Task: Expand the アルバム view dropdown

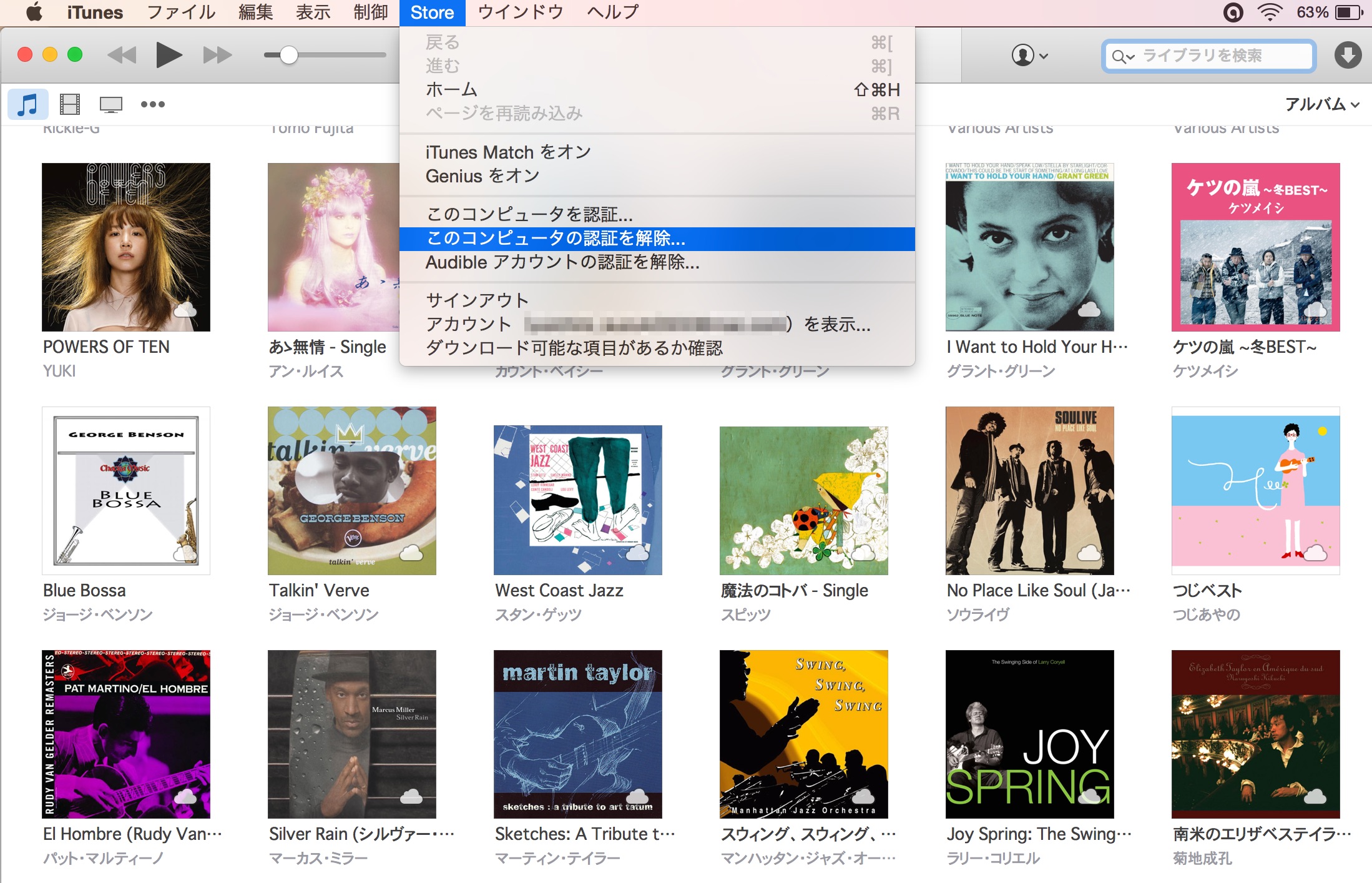Action: [1321, 104]
